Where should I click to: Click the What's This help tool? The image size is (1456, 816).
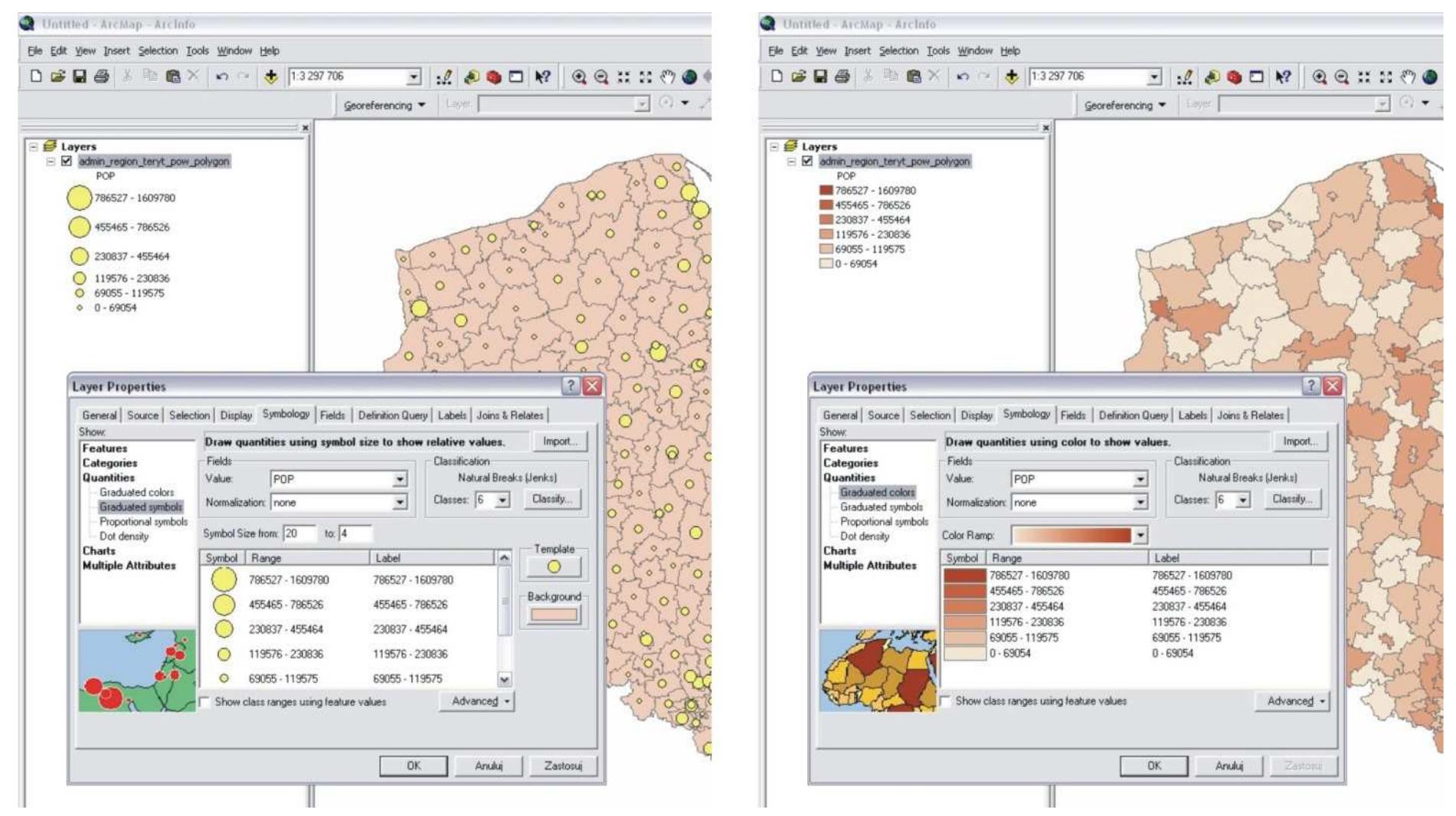pos(544,77)
